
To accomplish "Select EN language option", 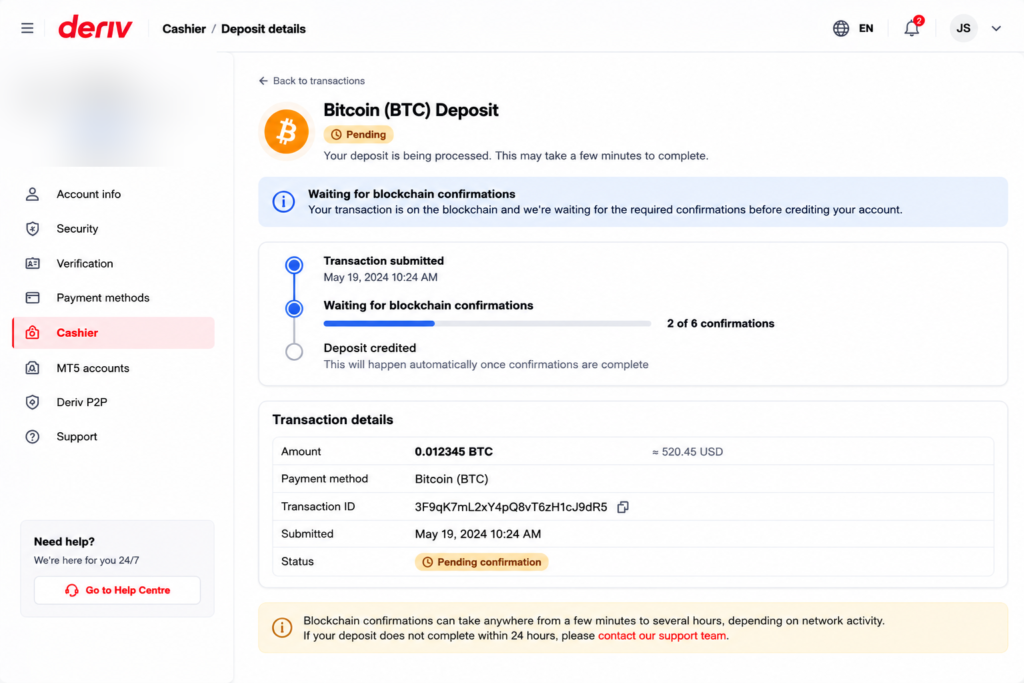I will pyautogui.click(x=866, y=28).
